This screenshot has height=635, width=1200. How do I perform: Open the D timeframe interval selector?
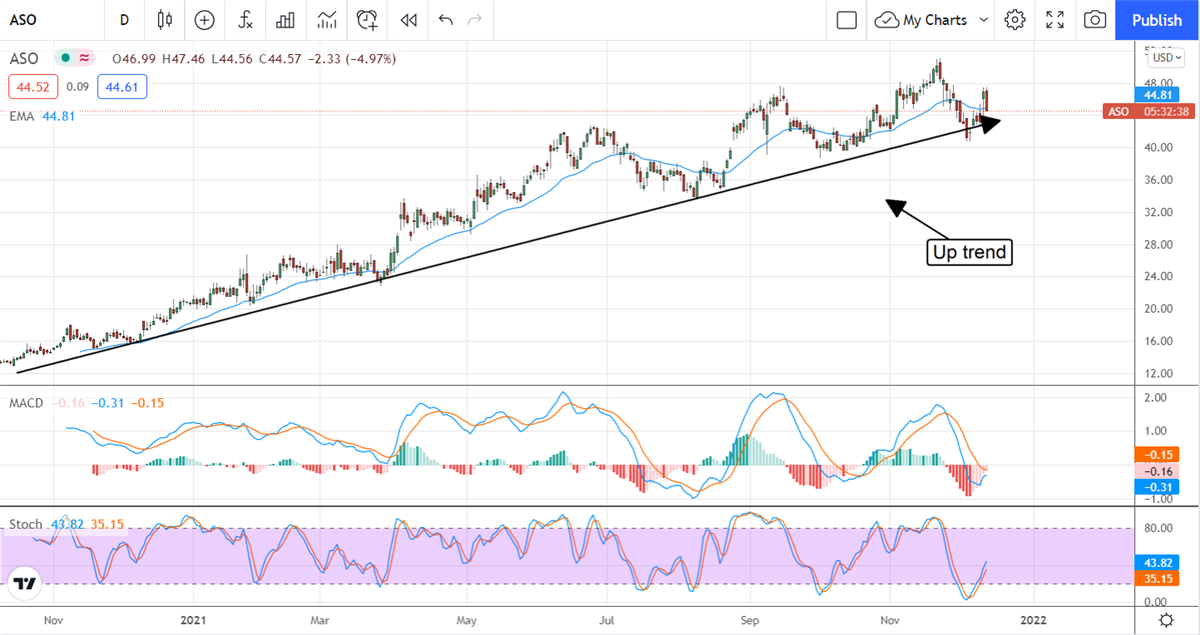(x=124, y=20)
